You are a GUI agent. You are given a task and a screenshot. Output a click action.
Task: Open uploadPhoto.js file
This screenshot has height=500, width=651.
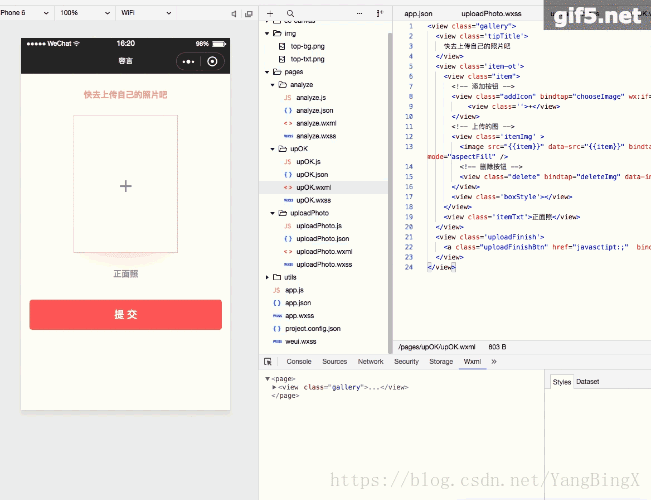[x=319, y=226]
